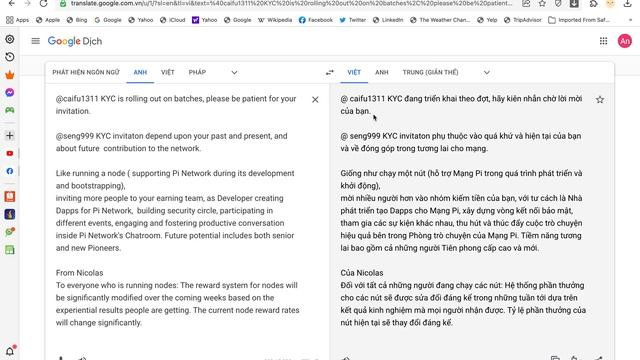This screenshot has height=360, width=640.
Task: Open the TripAdvisor bookmark
Action: [522, 20]
